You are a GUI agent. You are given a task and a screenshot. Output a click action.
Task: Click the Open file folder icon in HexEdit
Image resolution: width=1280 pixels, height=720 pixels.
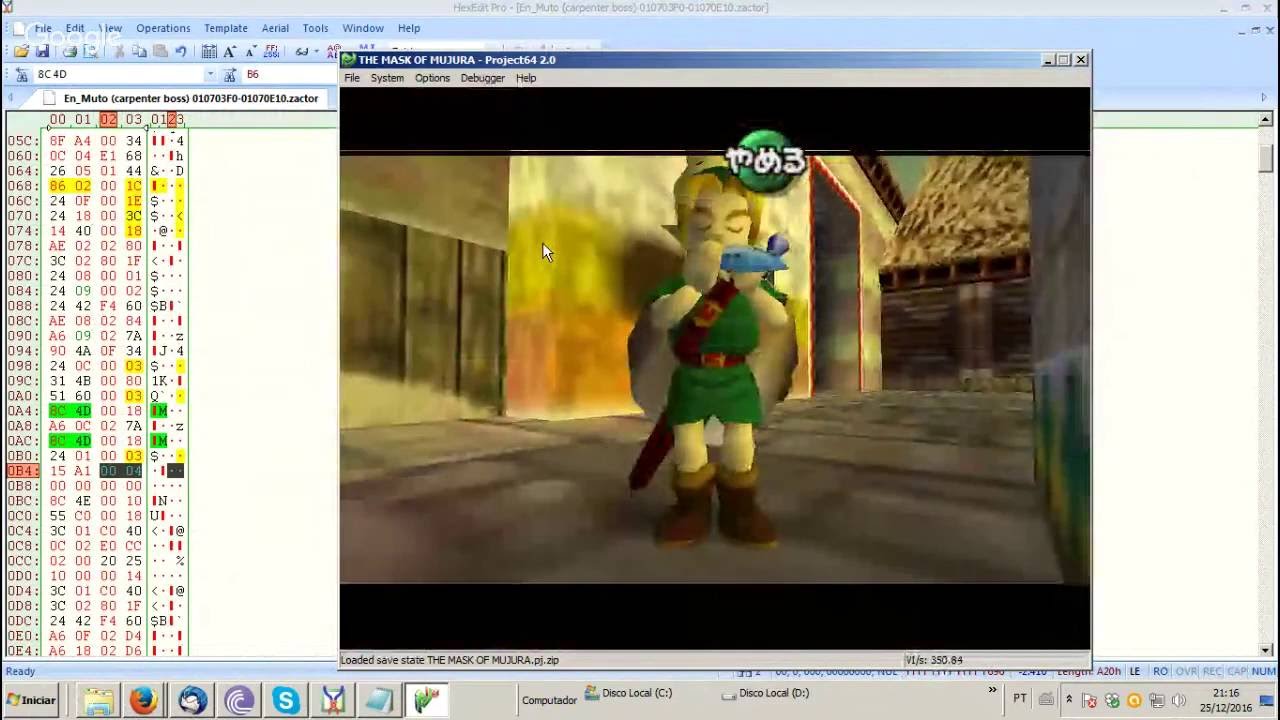point(21,51)
